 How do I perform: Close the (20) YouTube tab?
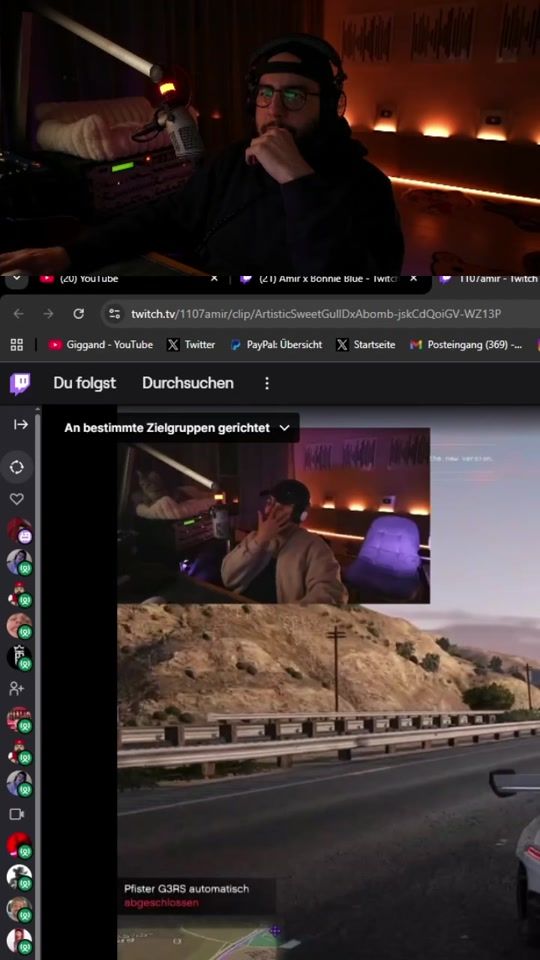tap(214, 279)
